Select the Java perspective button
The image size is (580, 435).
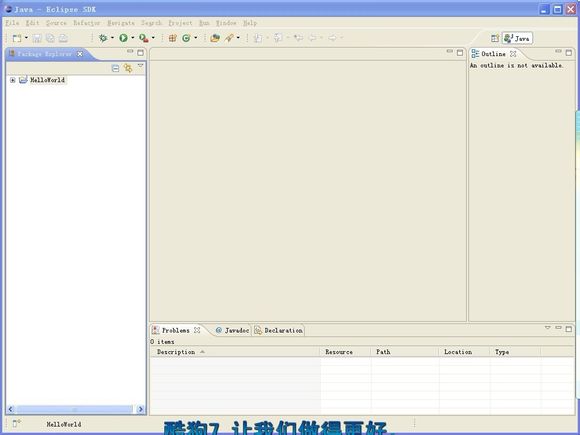tap(517, 38)
